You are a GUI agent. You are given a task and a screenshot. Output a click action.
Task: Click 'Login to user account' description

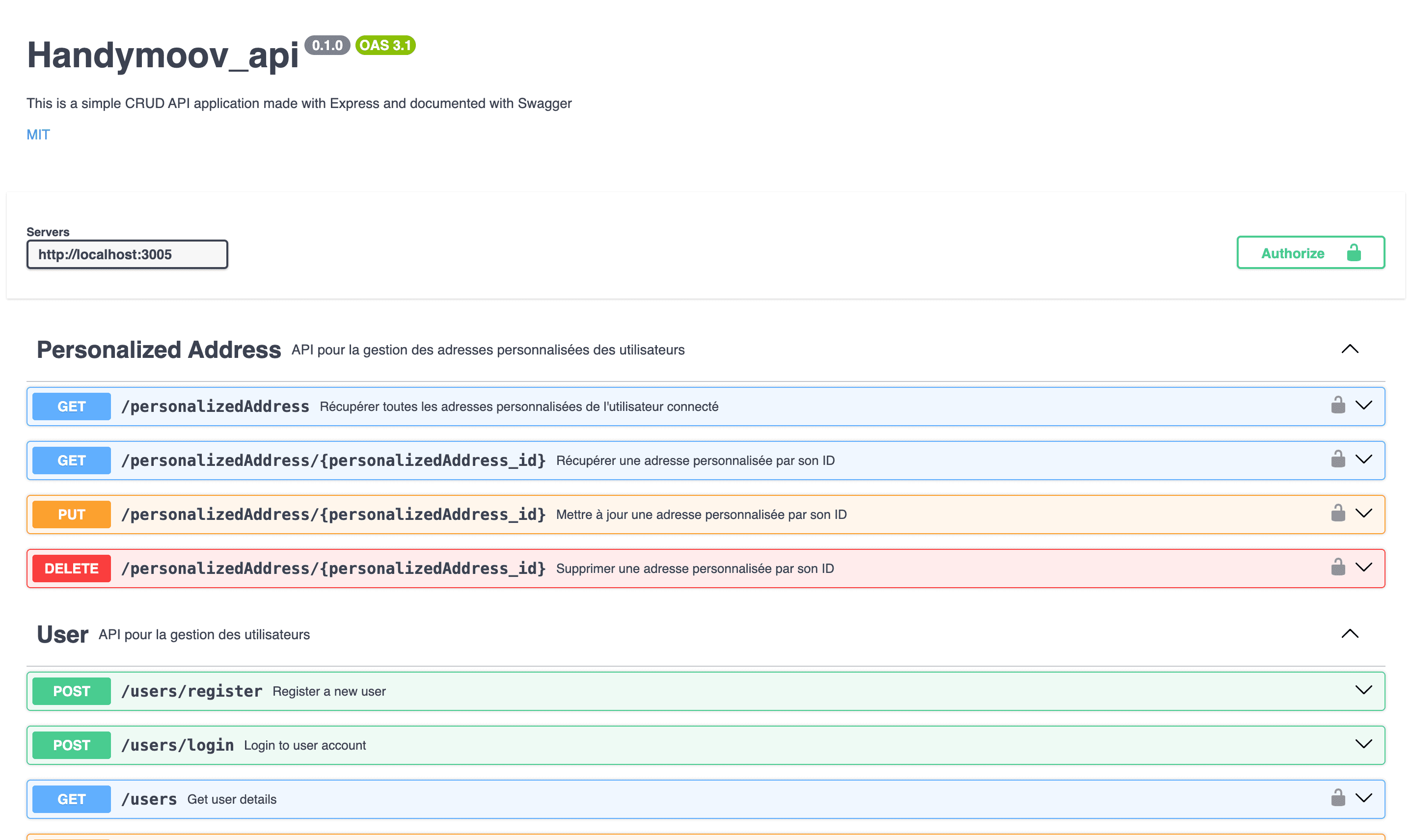[x=305, y=745]
